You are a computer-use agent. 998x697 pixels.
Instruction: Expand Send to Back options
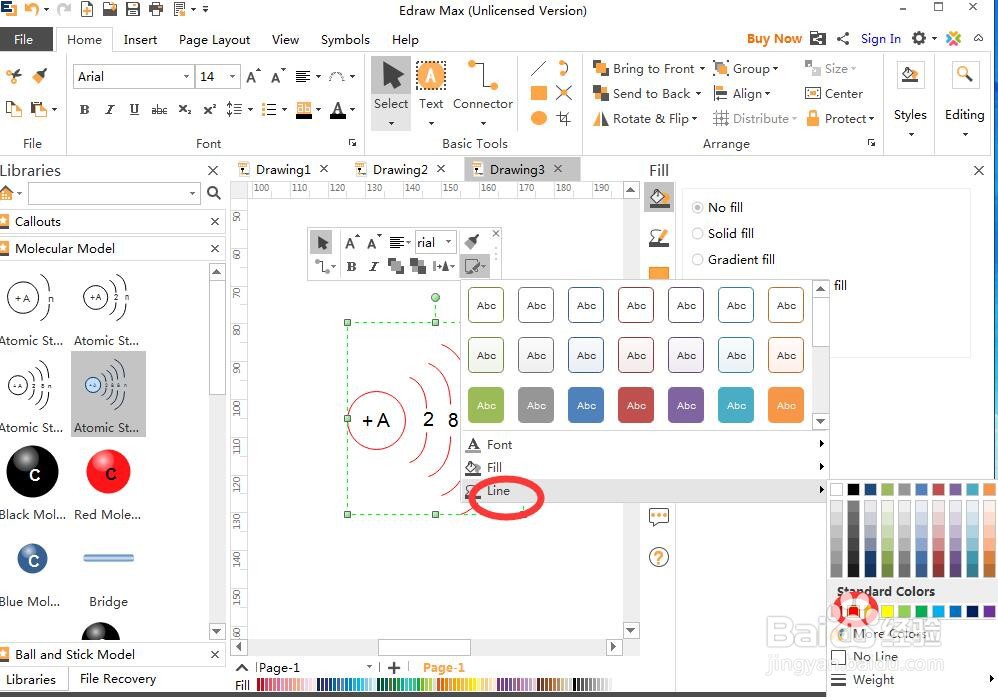[x=698, y=94]
